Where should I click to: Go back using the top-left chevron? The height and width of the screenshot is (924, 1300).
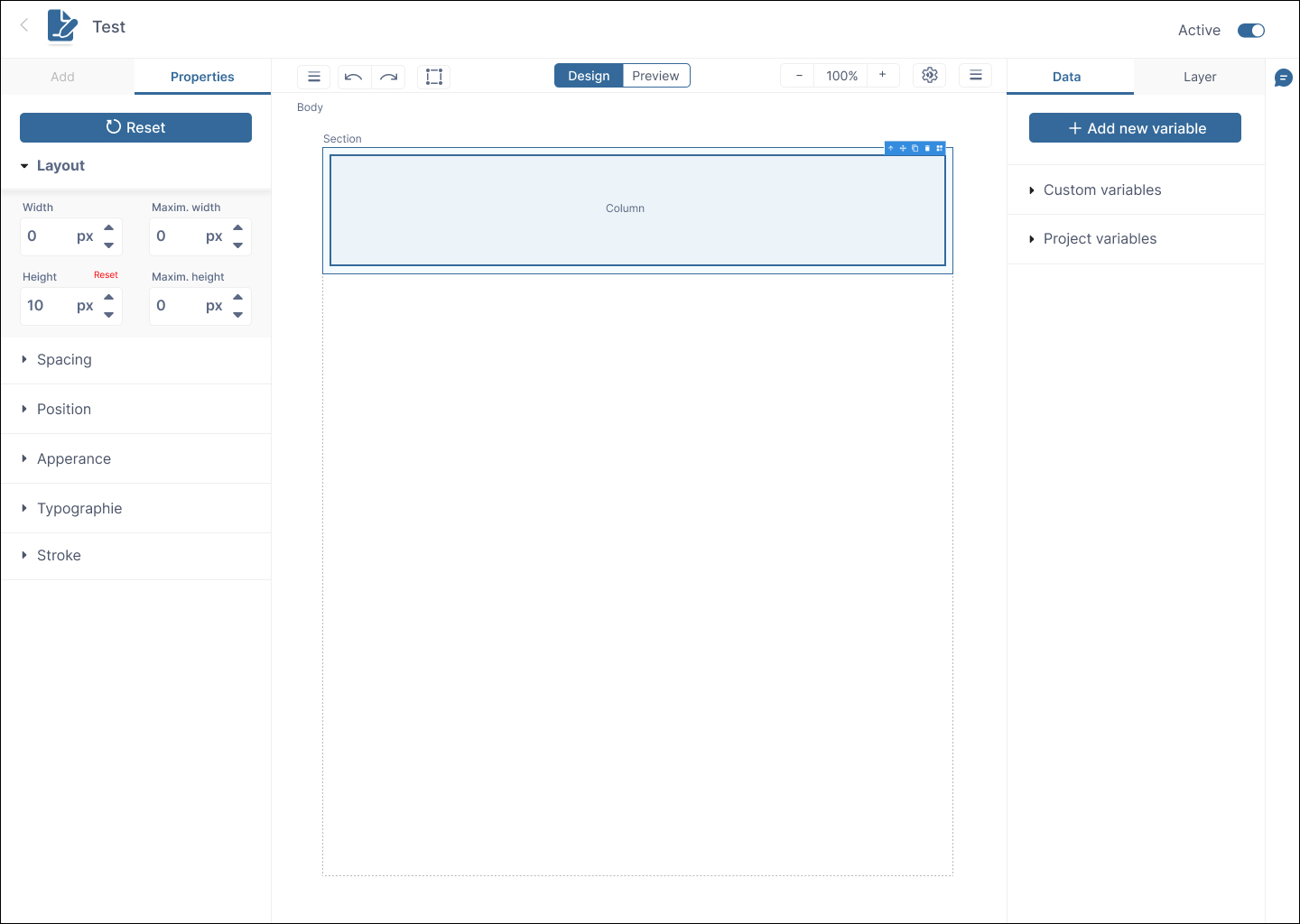(x=24, y=26)
